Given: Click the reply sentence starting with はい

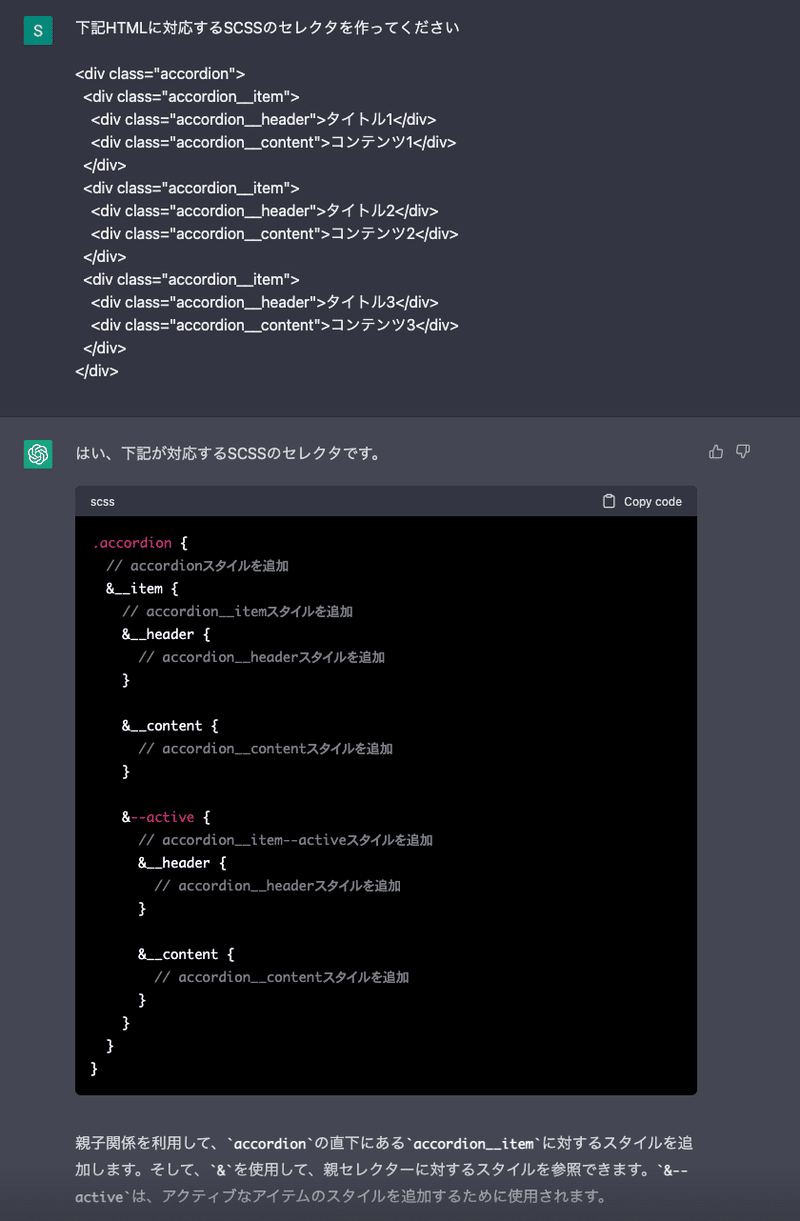Looking at the screenshot, I should point(228,453).
